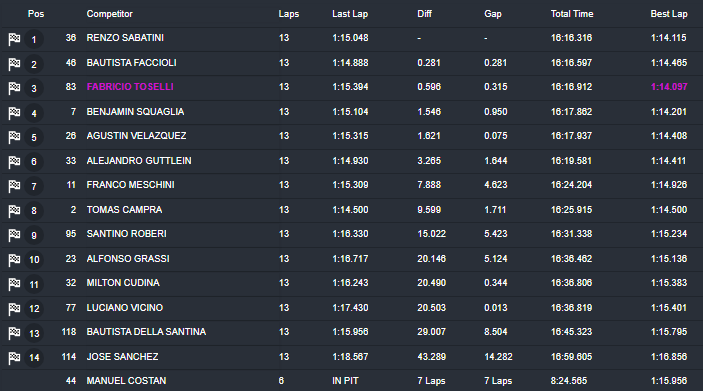Image resolution: width=703 pixels, height=391 pixels.
Task: Select competitor SANTINO ROBERI
Action: [126, 234]
